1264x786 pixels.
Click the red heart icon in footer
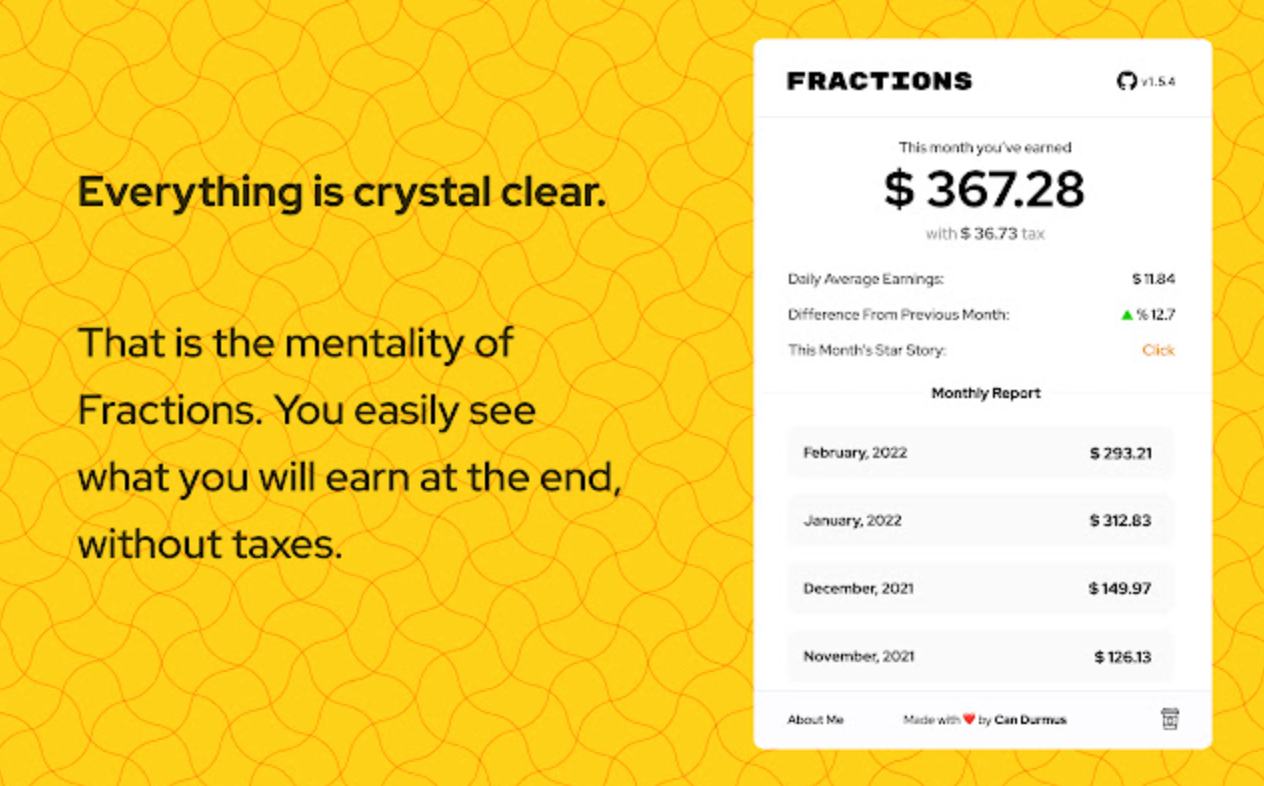[x=969, y=718]
